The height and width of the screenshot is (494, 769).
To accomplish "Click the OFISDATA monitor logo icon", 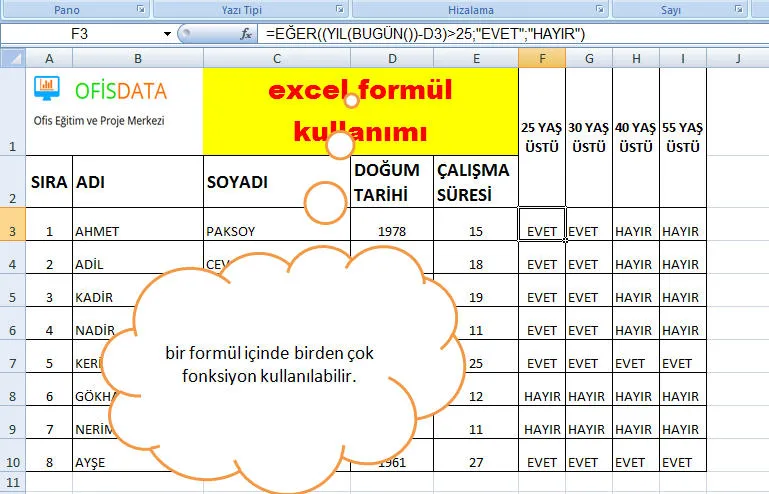I will 46,90.
